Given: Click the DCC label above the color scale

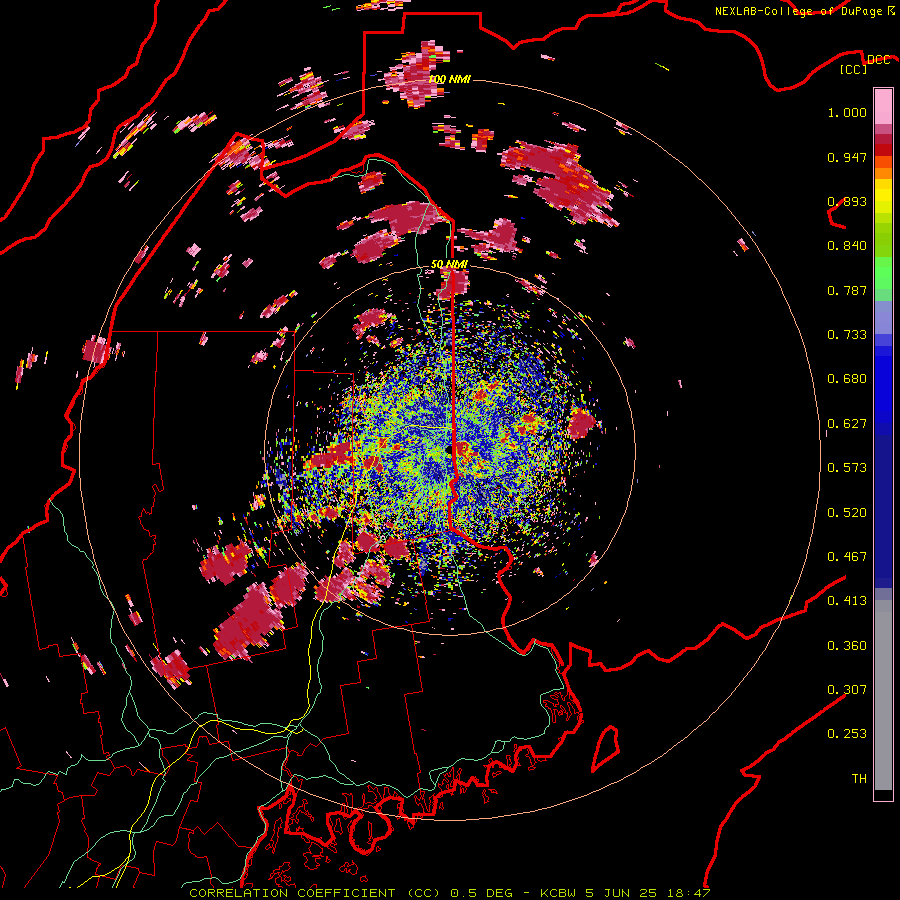Looking at the screenshot, I should tap(878, 60).
